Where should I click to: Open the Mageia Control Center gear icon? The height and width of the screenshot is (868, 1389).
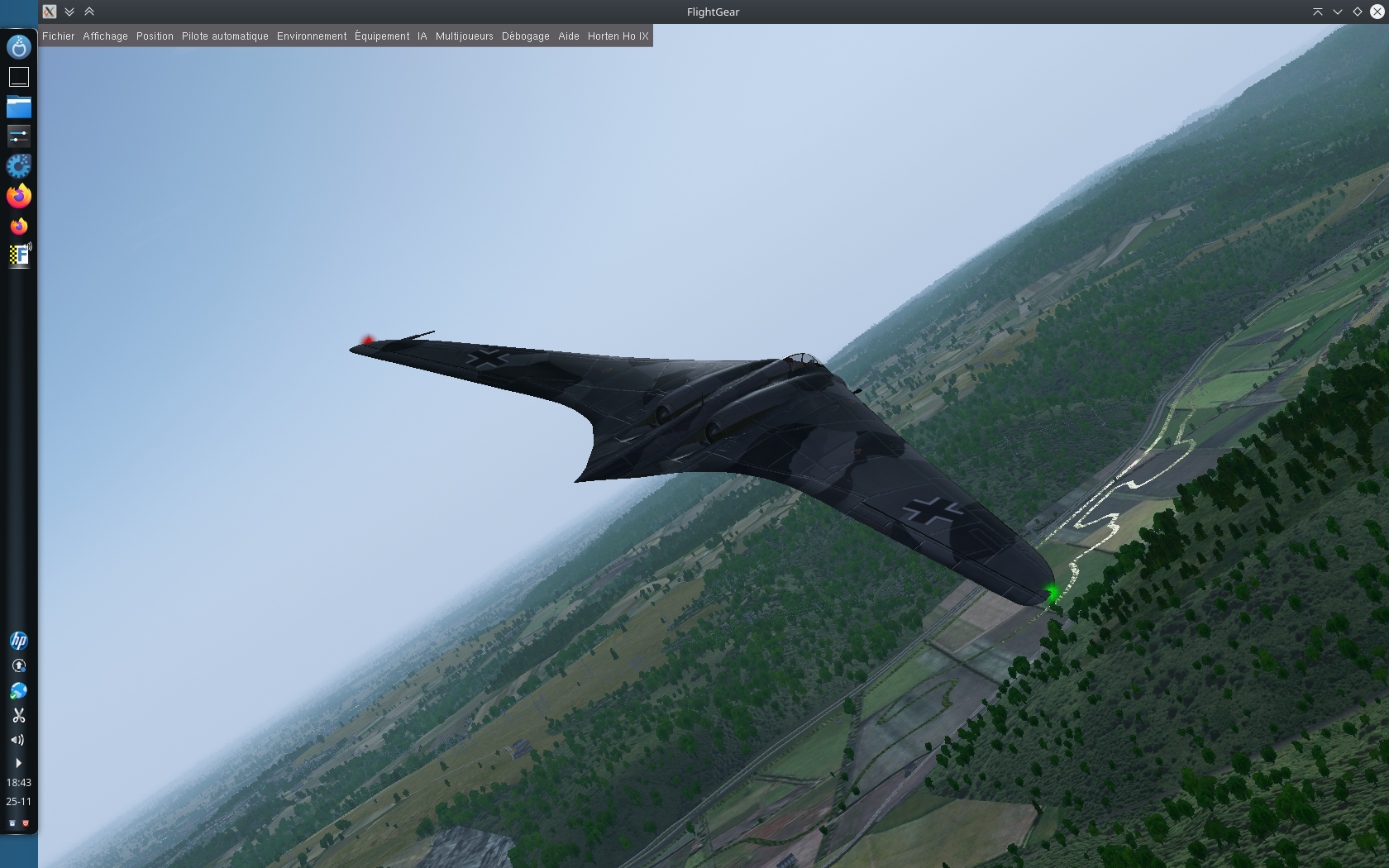click(x=19, y=166)
